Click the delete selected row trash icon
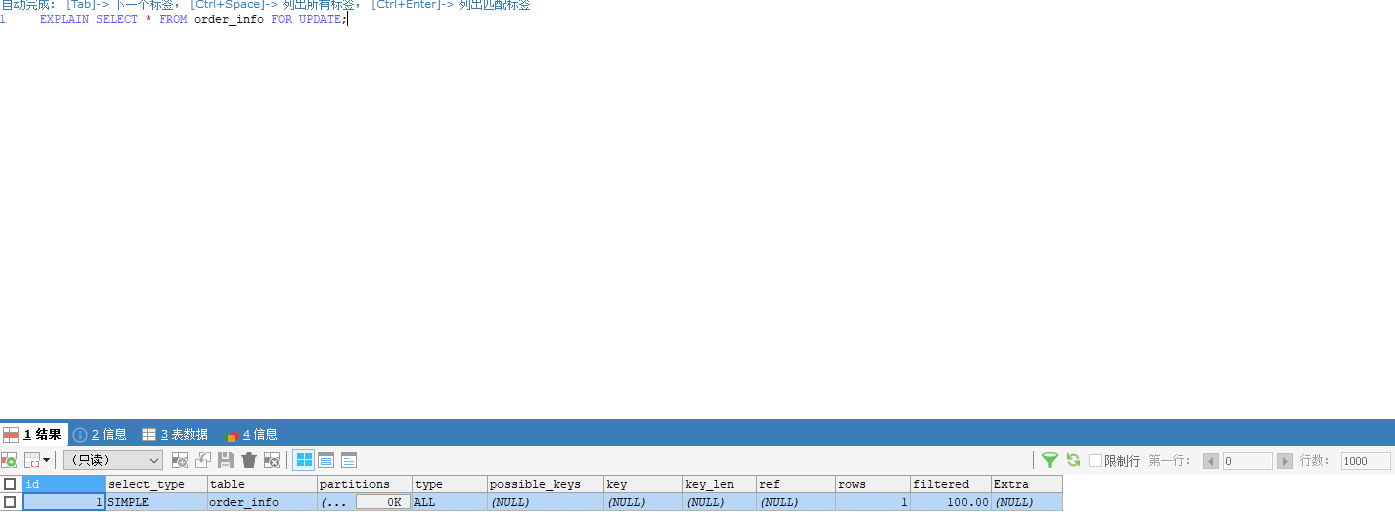The height and width of the screenshot is (512, 1395). 249,460
